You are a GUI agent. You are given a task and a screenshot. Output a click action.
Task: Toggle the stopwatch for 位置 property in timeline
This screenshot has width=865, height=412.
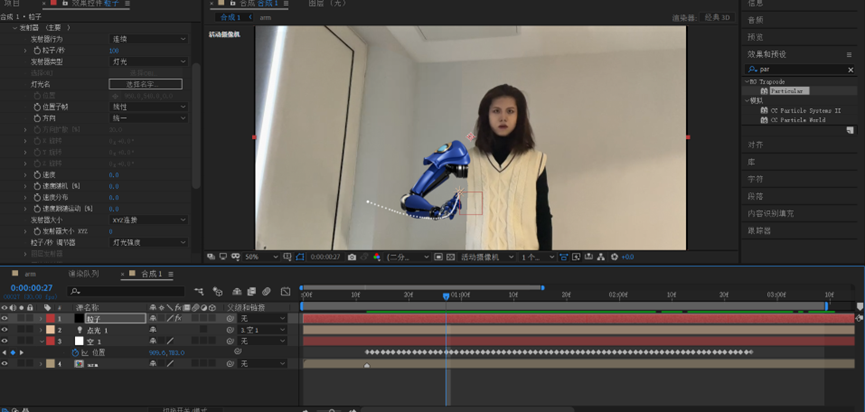75,352
